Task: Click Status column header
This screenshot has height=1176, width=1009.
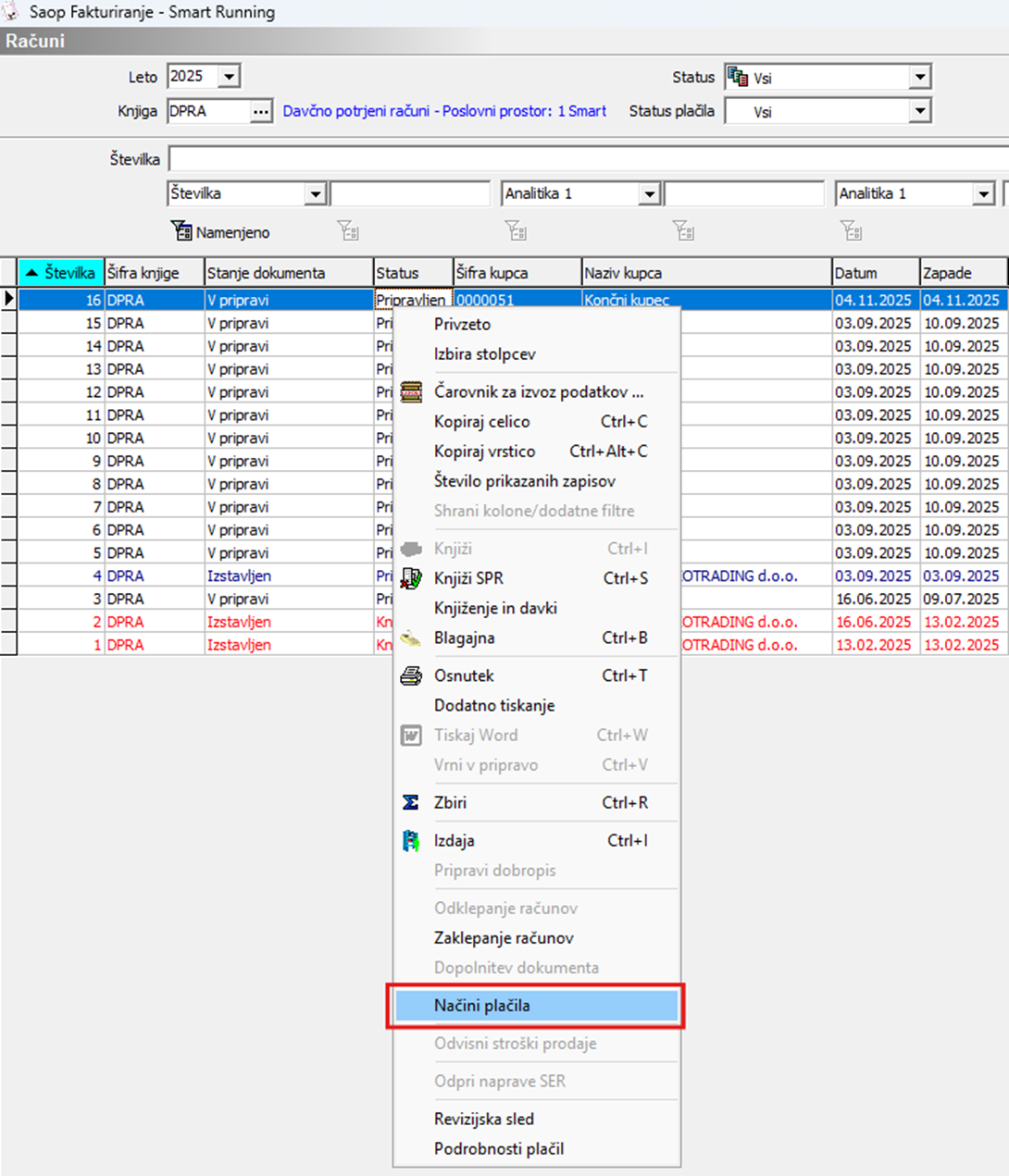Action: [x=413, y=273]
